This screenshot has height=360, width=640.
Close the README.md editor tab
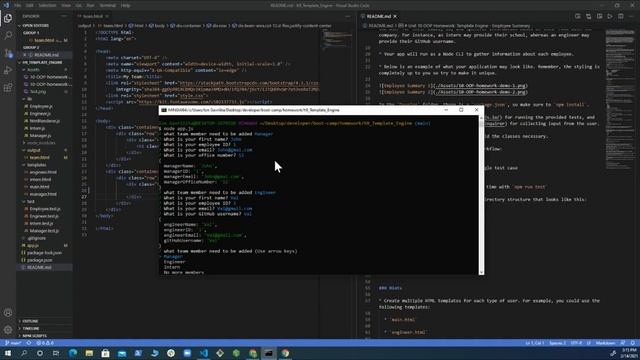pyautogui.click(x=395, y=16)
